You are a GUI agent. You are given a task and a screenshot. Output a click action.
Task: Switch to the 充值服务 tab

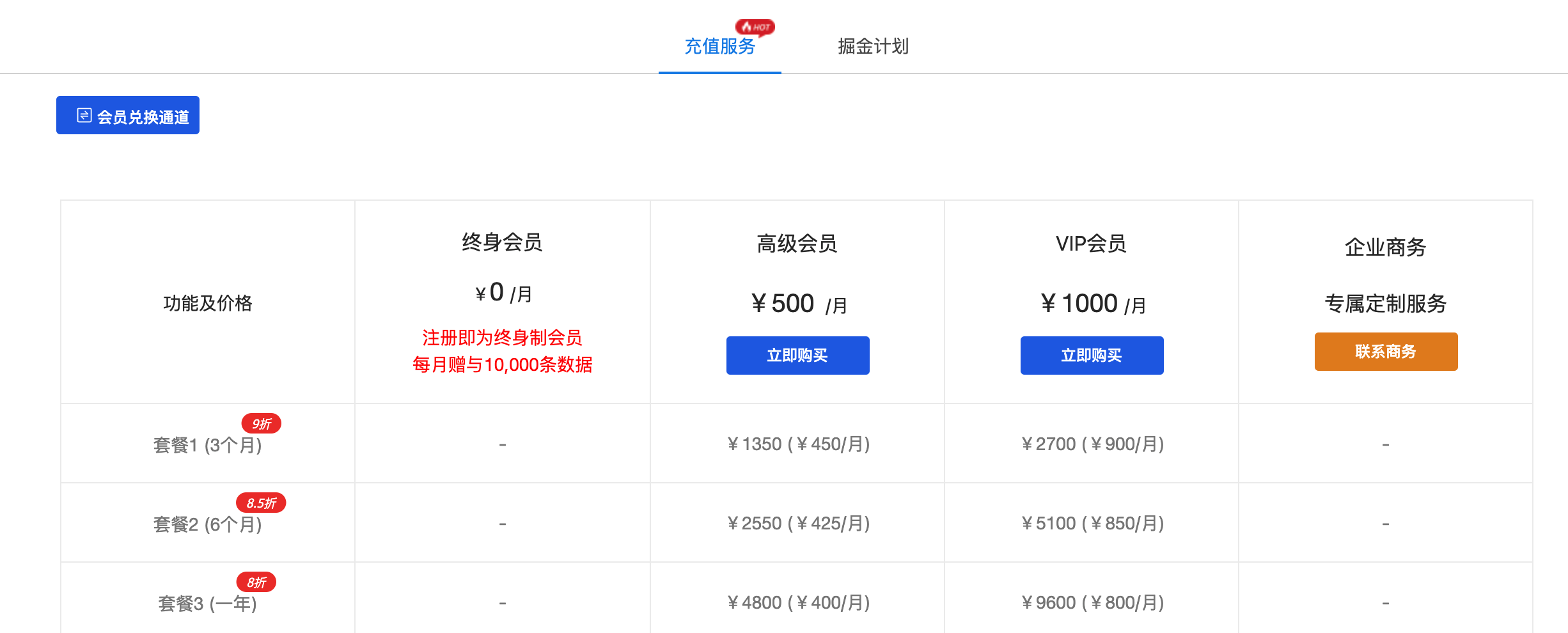pos(720,46)
